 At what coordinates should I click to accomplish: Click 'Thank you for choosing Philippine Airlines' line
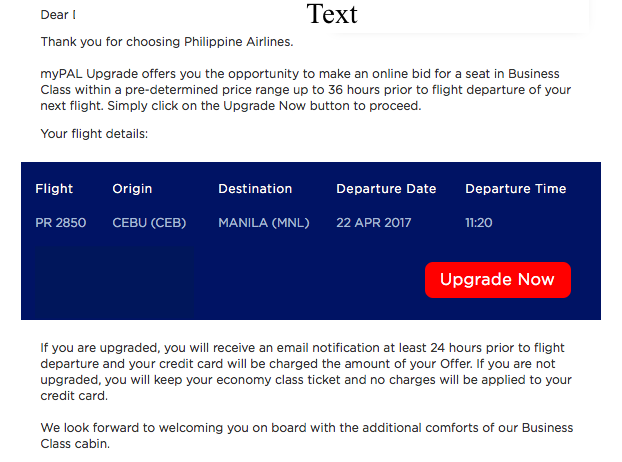[167, 42]
